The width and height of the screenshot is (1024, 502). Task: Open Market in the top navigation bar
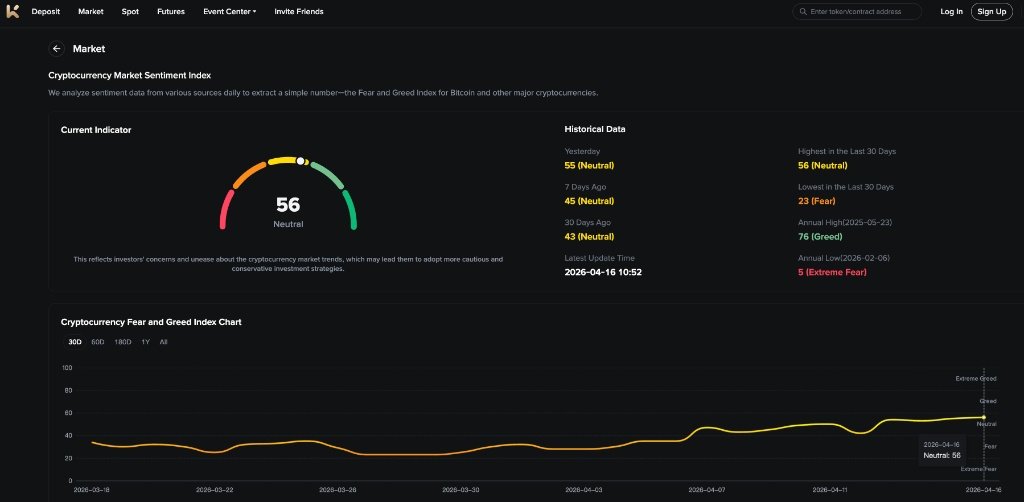pyautogui.click(x=91, y=12)
